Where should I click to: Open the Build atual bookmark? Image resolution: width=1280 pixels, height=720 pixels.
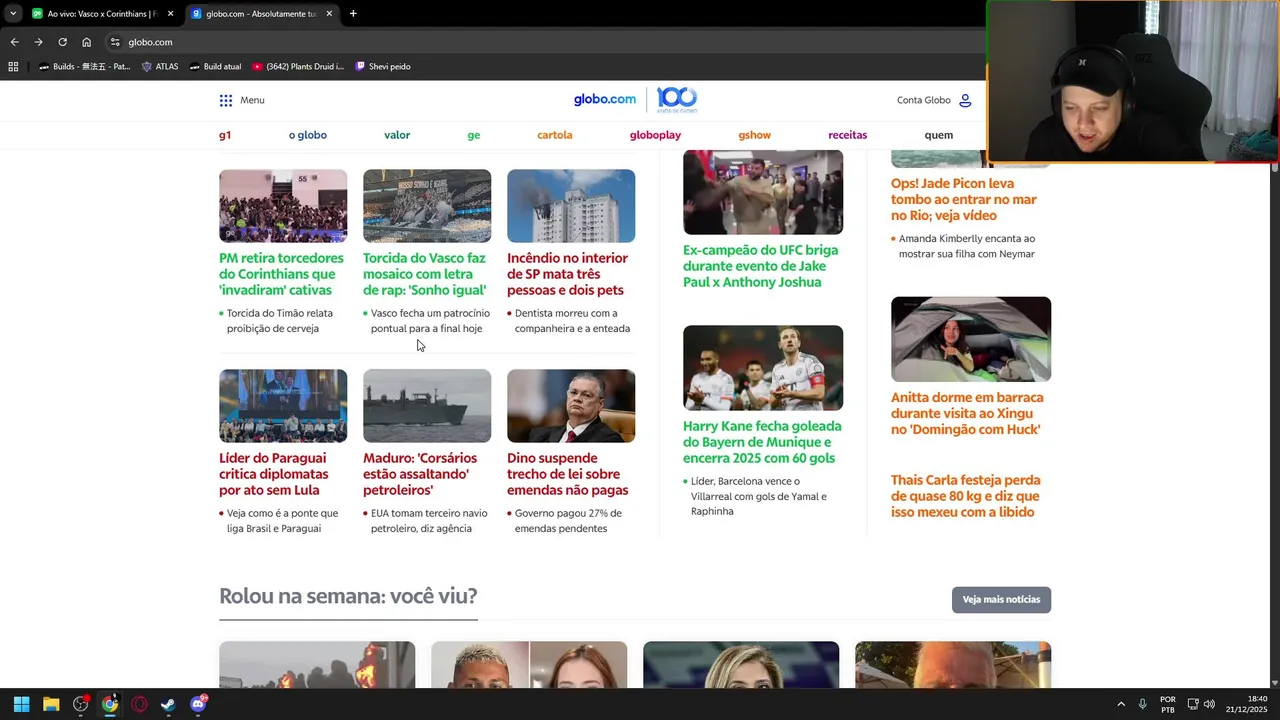point(215,67)
